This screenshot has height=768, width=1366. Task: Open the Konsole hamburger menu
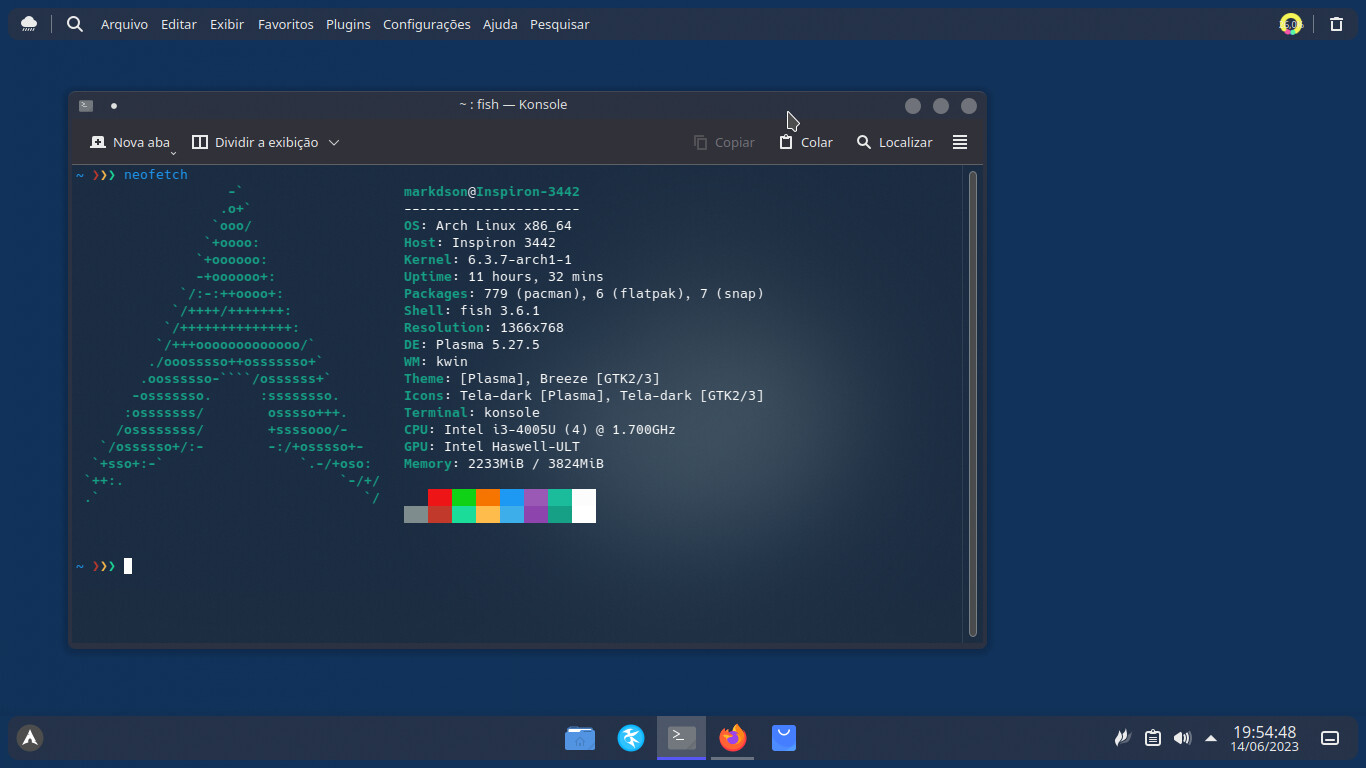coord(960,143)
